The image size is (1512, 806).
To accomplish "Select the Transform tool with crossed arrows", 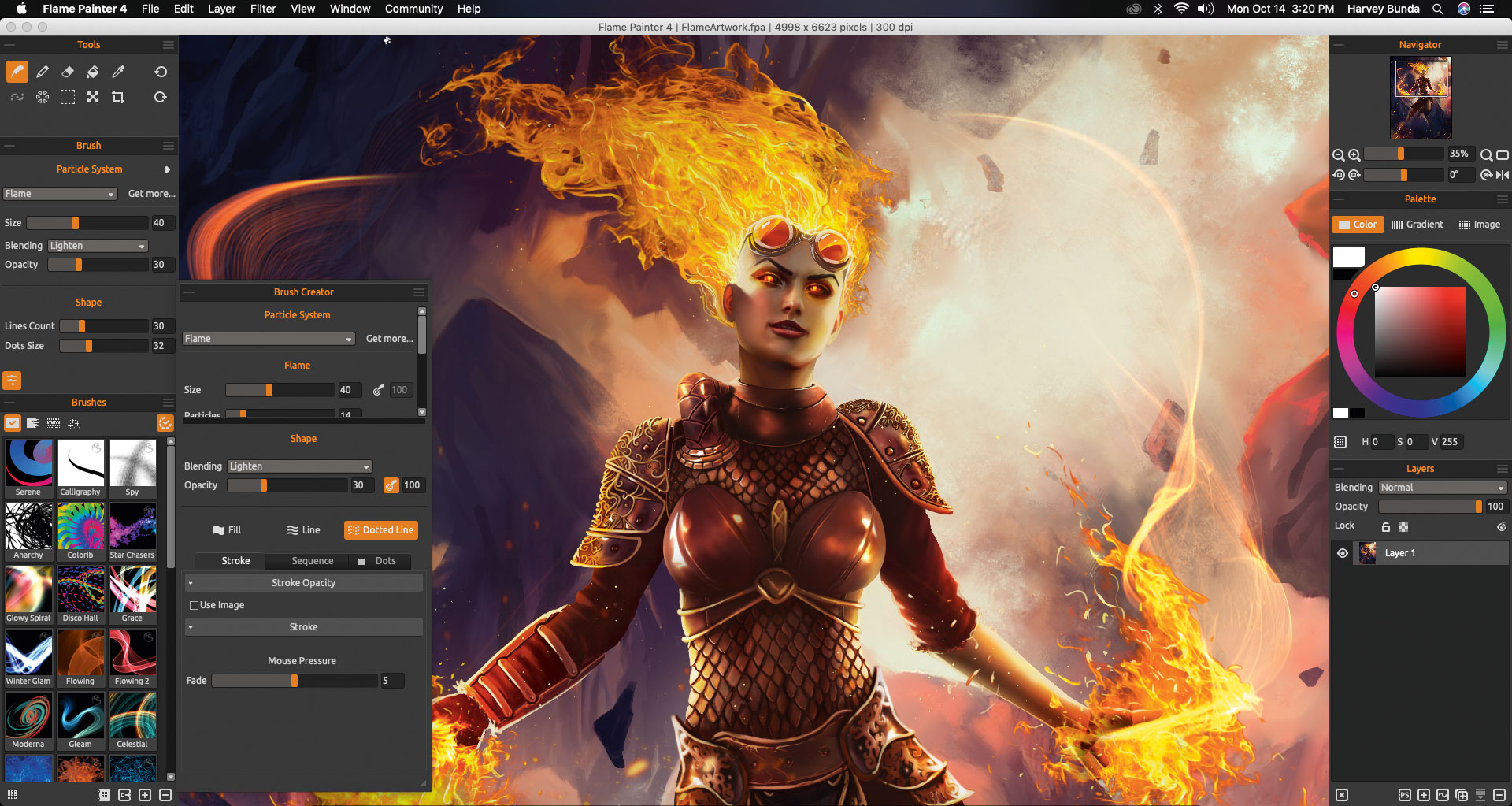I will 93,97.
